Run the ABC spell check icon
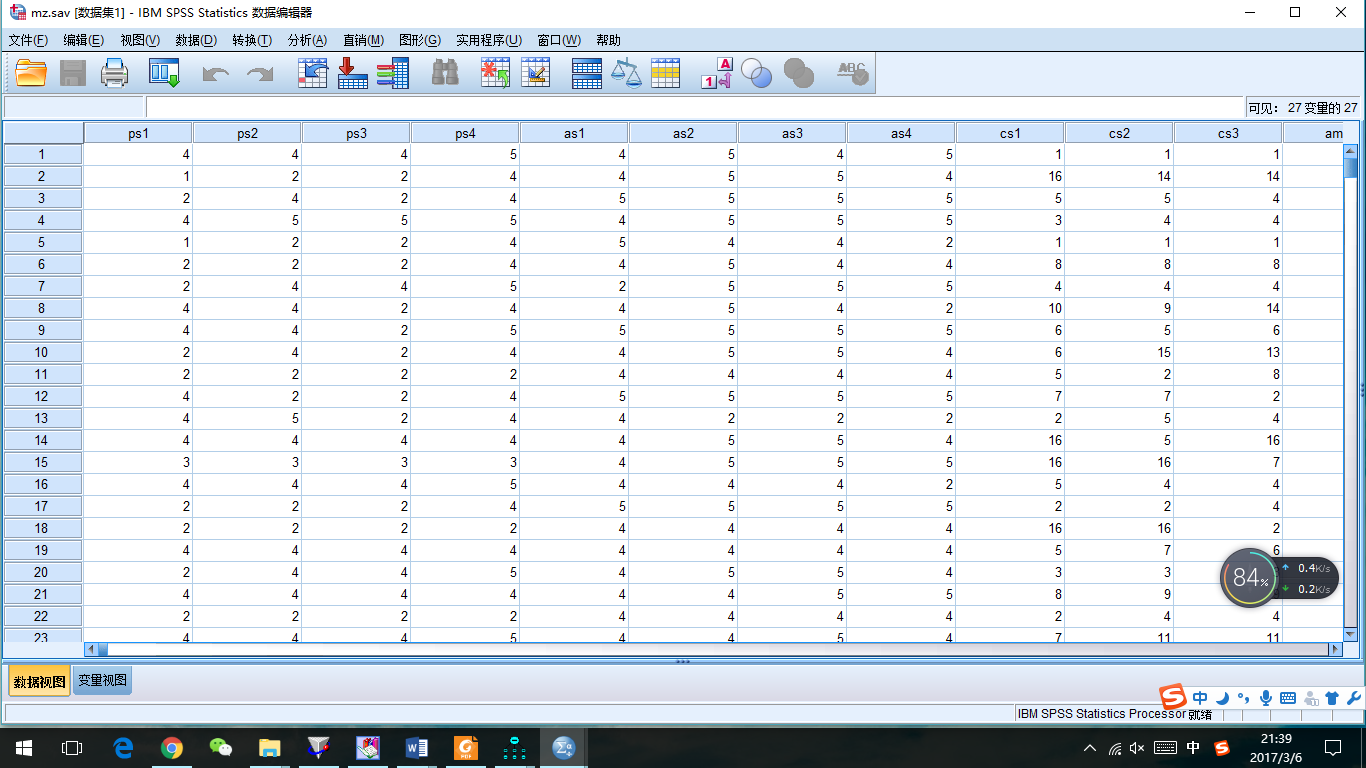The width and height of the screenshot is (1366, 768). pos(852,73)
